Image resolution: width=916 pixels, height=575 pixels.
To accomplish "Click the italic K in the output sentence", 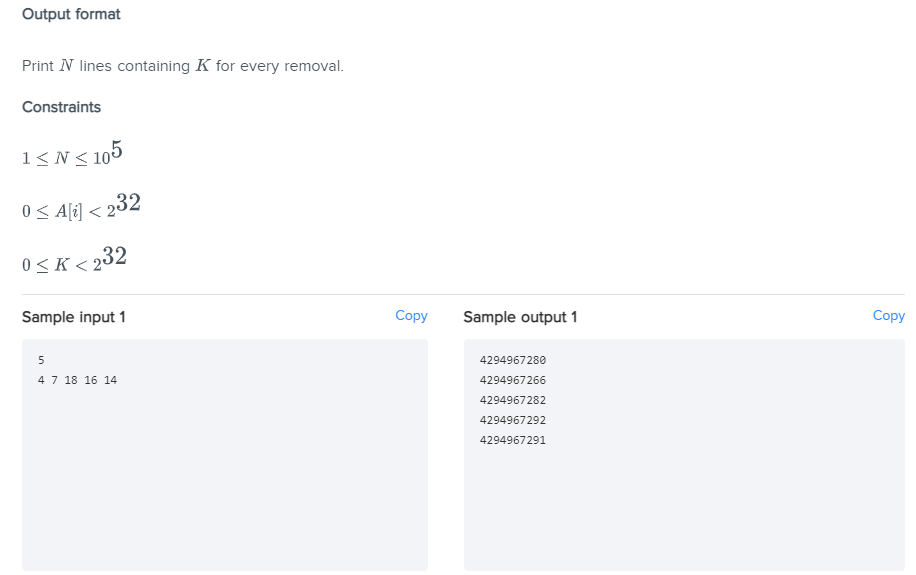I will tap(203, 65).
